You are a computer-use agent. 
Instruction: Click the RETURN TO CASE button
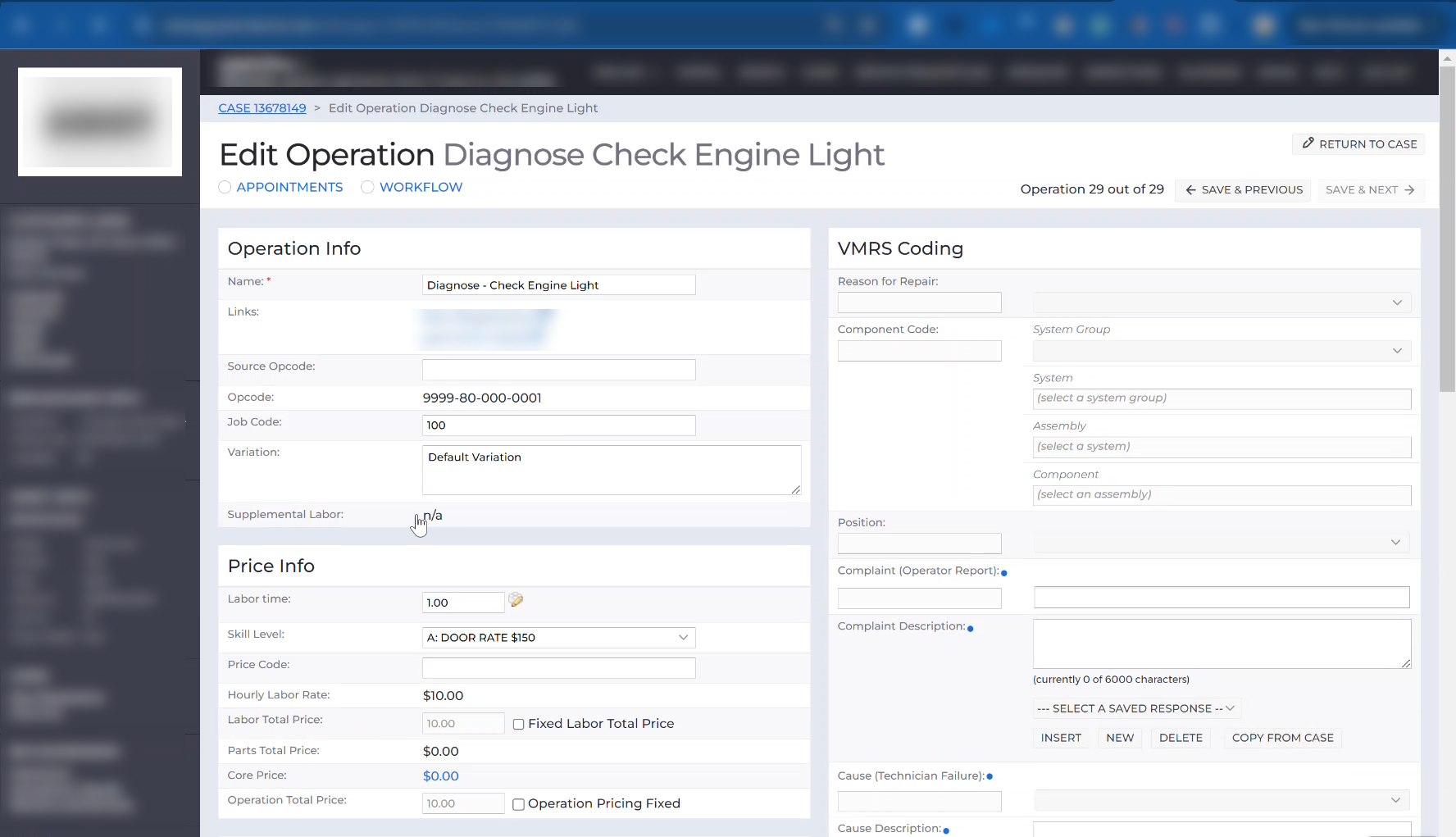pyautogui.click(x=1359, y=143)
